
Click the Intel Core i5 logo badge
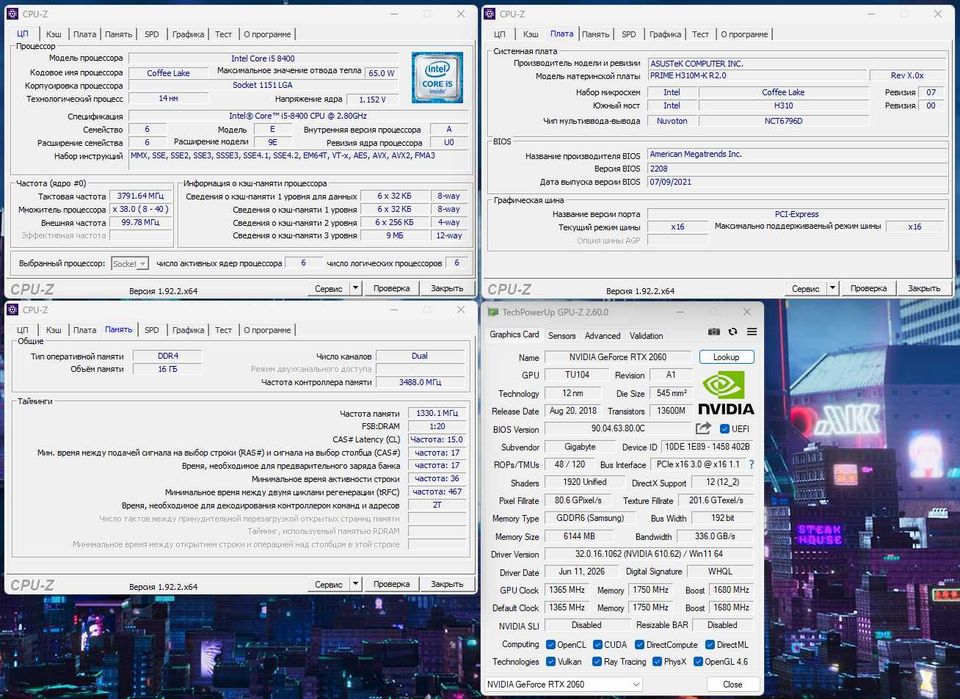click(437, 77)
